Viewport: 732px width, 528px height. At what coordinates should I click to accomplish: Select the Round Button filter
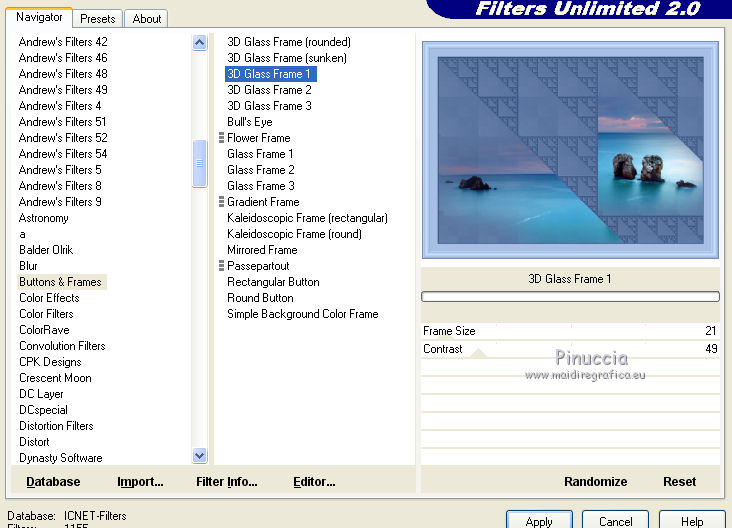(260, 298)
